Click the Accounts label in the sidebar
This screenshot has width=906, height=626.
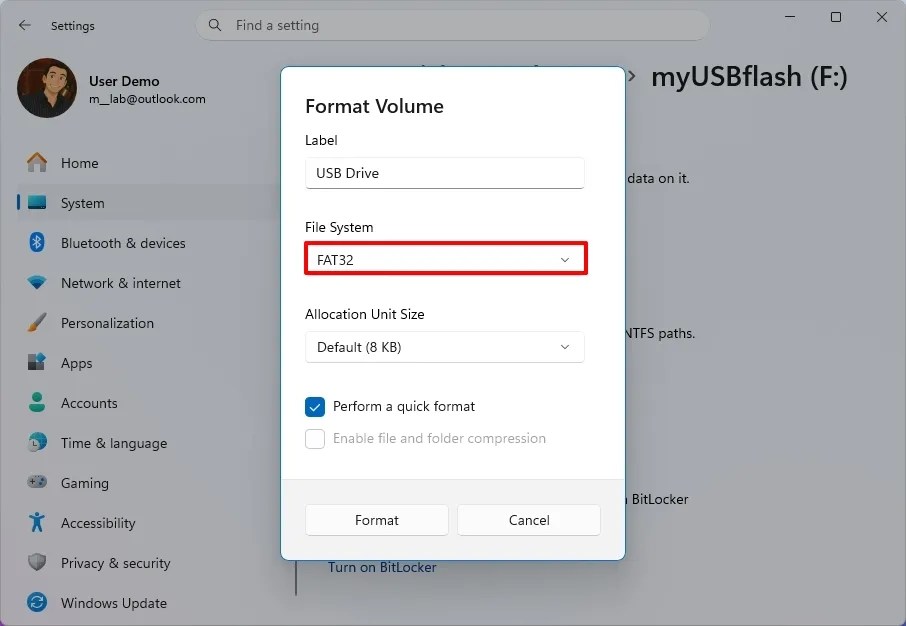point(89,403)
